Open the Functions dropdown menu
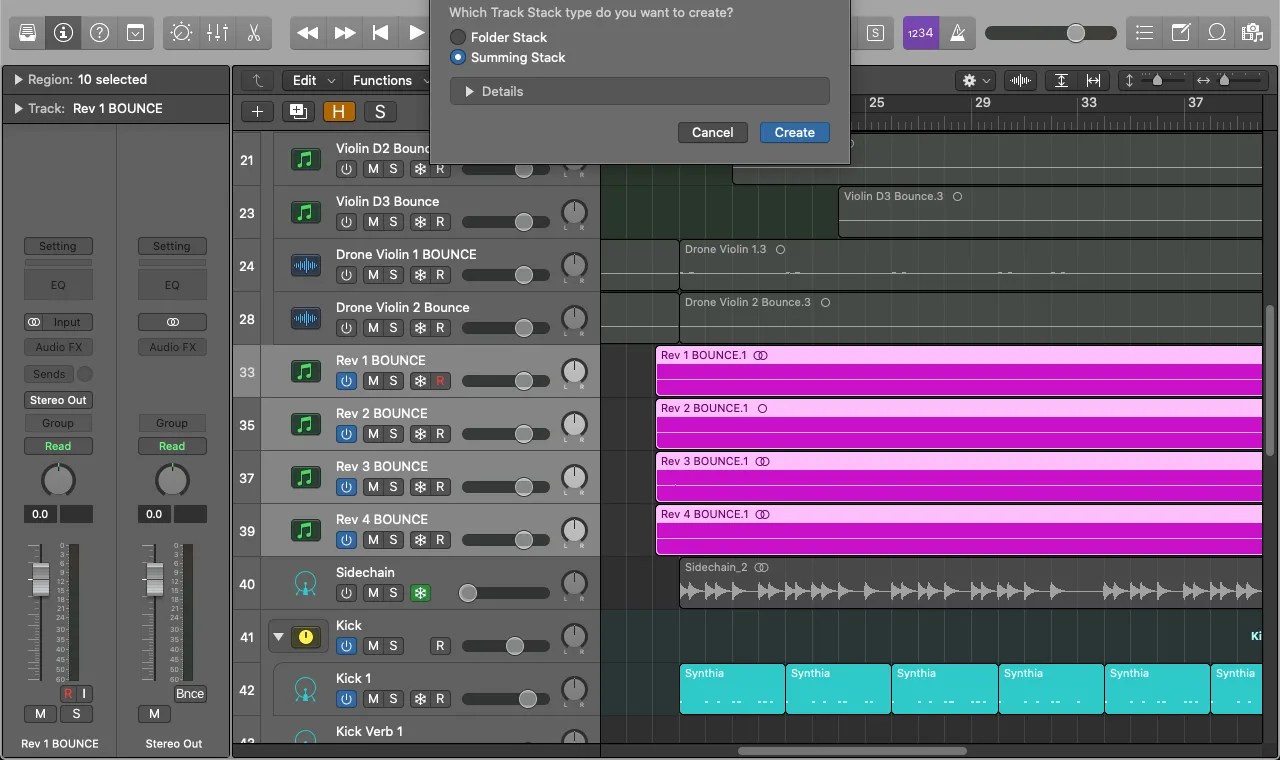 [x=383, y=80]
